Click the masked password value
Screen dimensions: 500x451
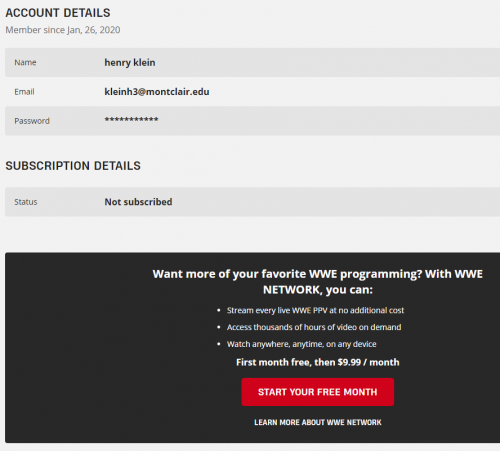131,120
